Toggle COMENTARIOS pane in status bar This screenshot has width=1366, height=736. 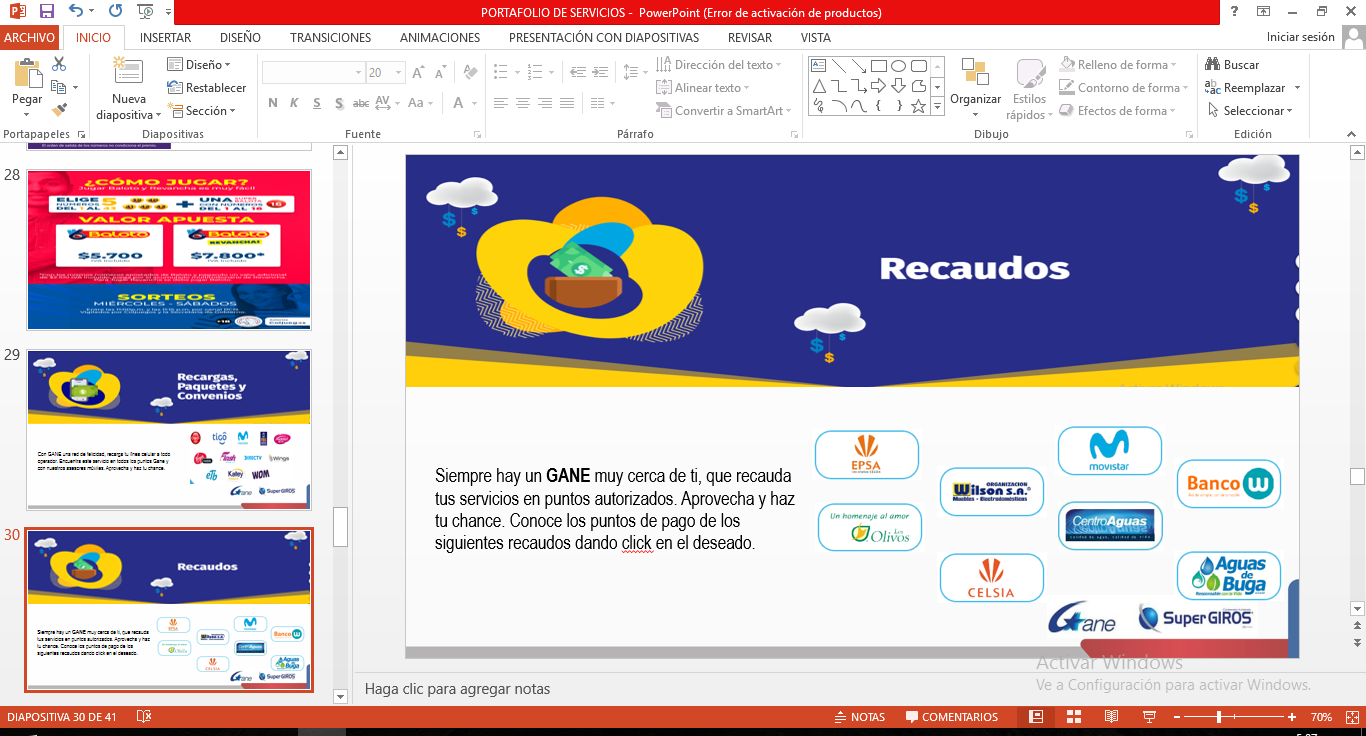pyautogui.click(x=951, y=717)
